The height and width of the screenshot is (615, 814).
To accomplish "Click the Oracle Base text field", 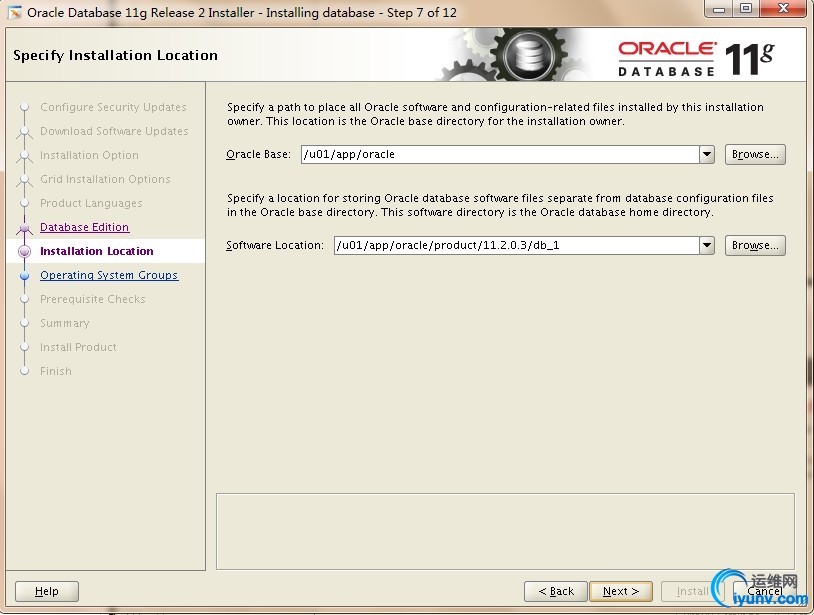I will (x=500, y=154).
